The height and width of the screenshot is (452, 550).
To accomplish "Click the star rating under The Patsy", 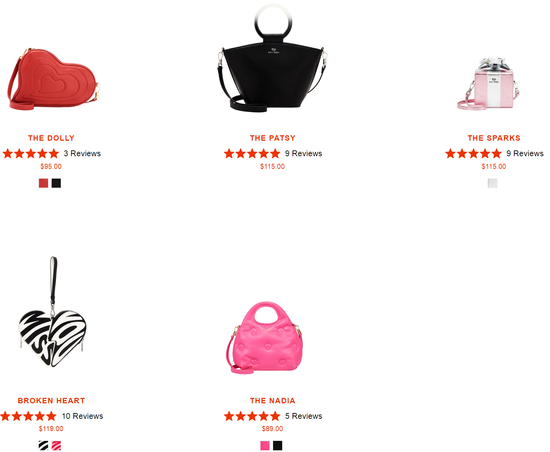I will [252, 154].
